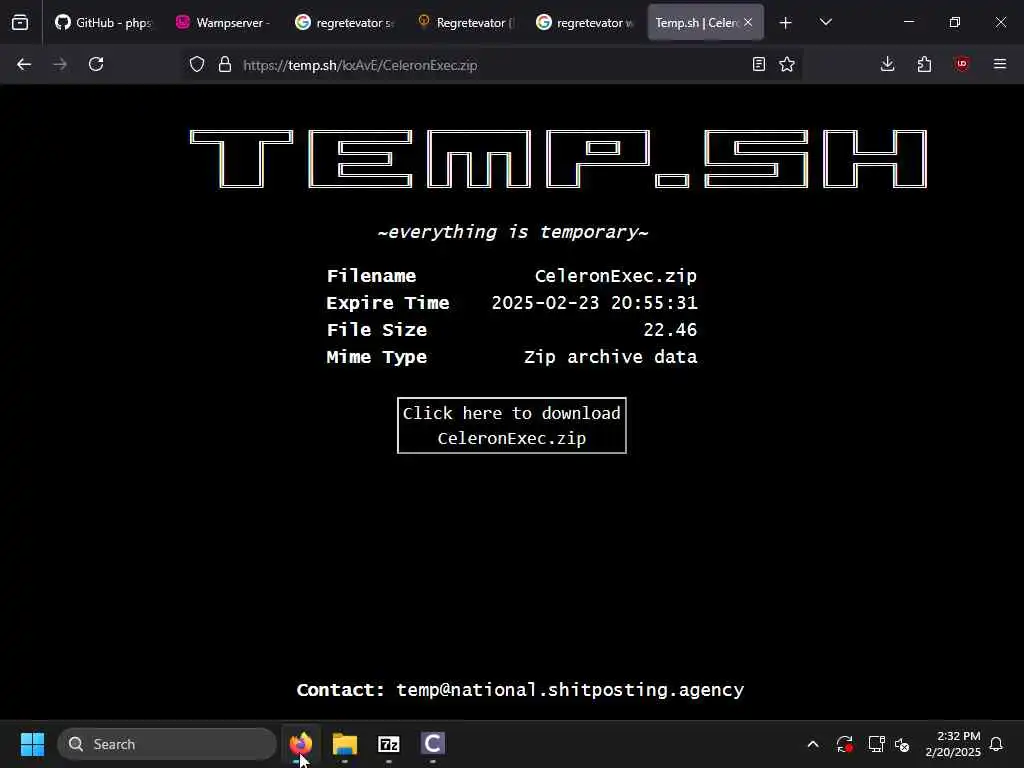1024x768 pixels.
Task: Go forward one page
Action: (60, 65)
